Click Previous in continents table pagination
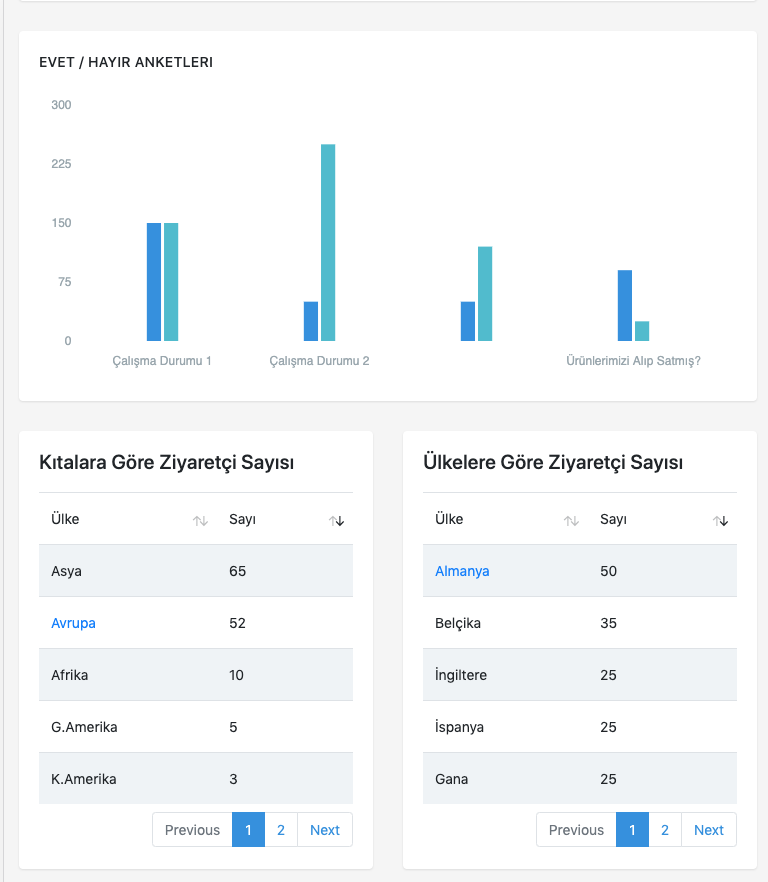 pos(192,830)
